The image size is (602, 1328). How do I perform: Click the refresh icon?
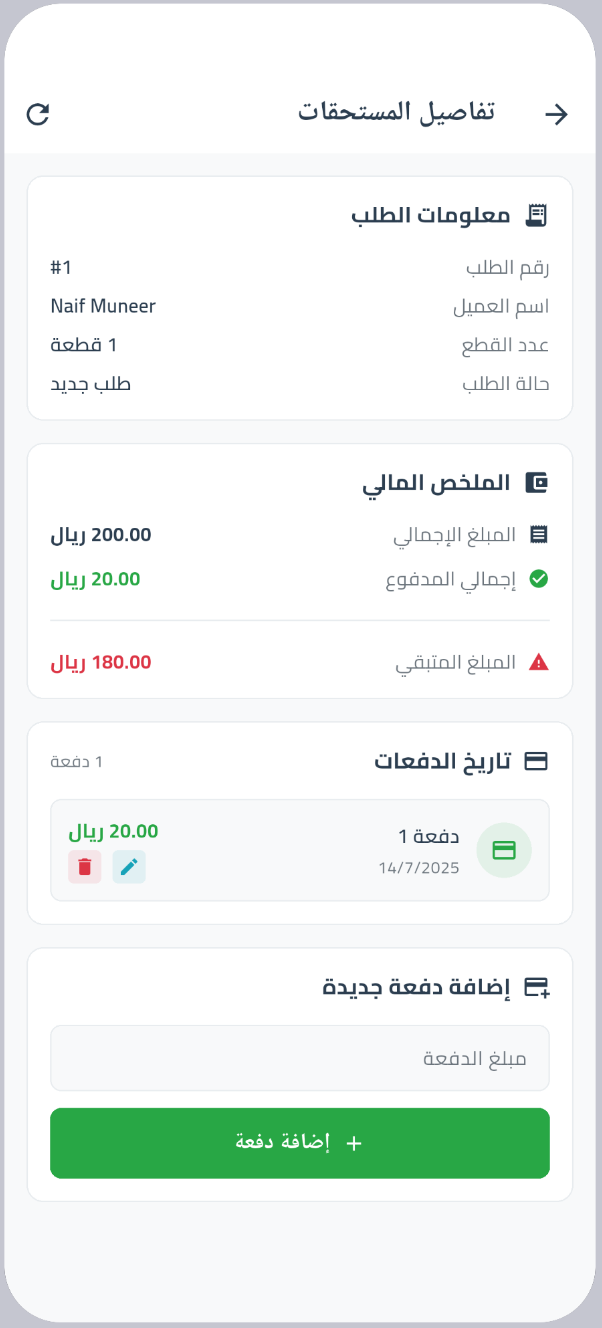coord(38,113)
